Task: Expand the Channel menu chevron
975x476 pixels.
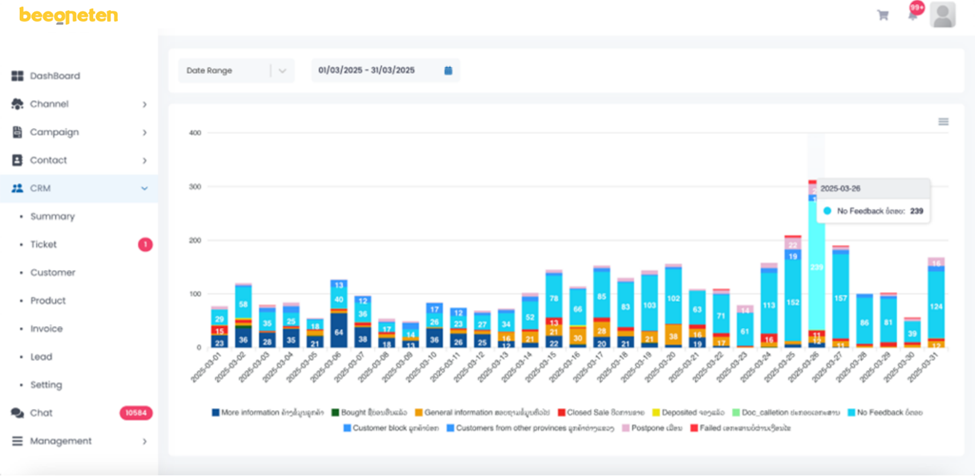Action: (144, 104)
